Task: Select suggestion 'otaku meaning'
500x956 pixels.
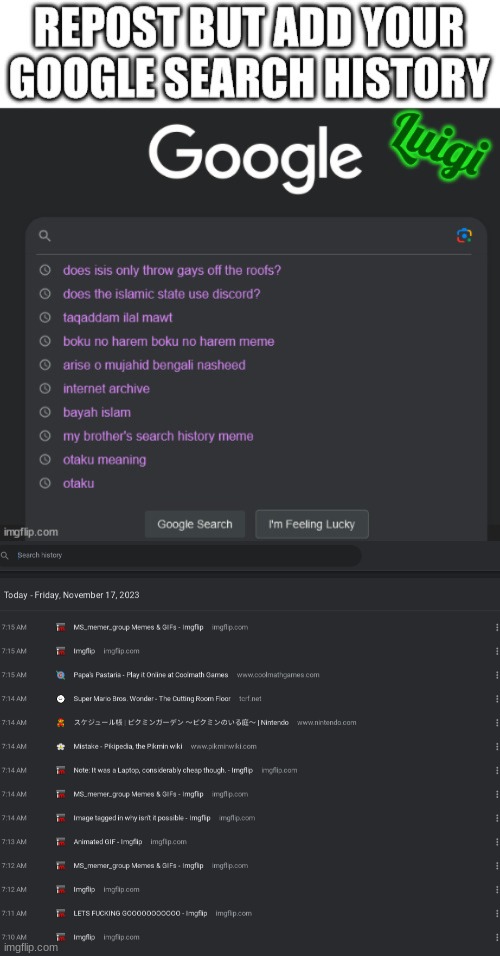Action: click(x=104, y=460)
